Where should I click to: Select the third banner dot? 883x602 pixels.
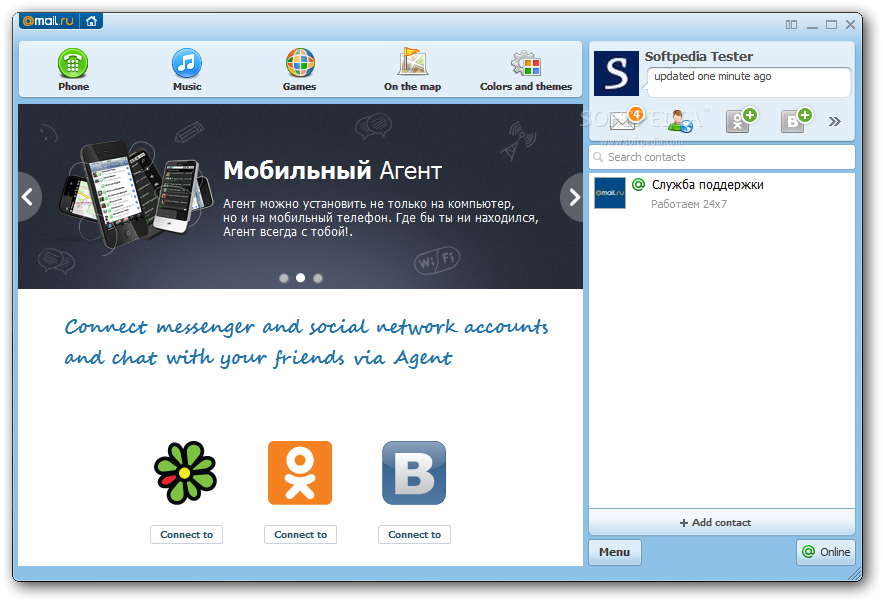(318, 278)
